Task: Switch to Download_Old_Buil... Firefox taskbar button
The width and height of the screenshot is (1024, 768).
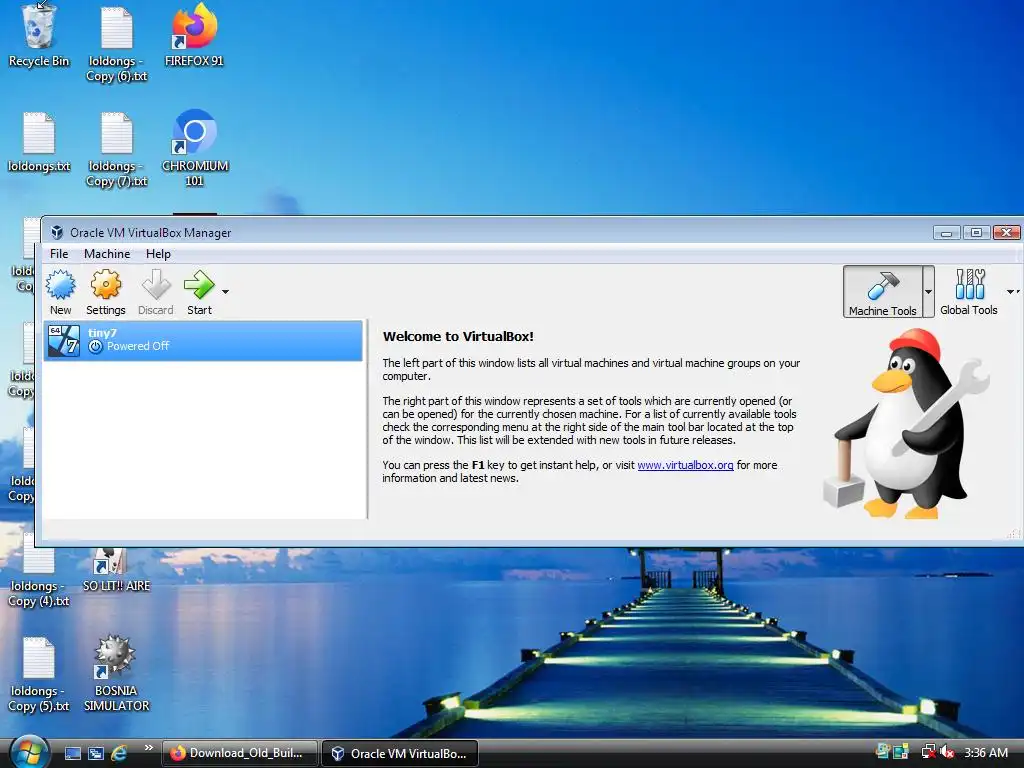Action: (x=240, y=753)
